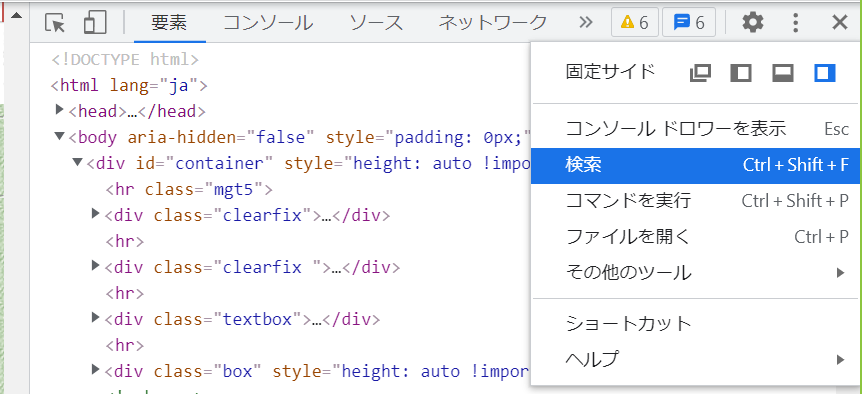Click the "textbox" class value text

(258, 319)
